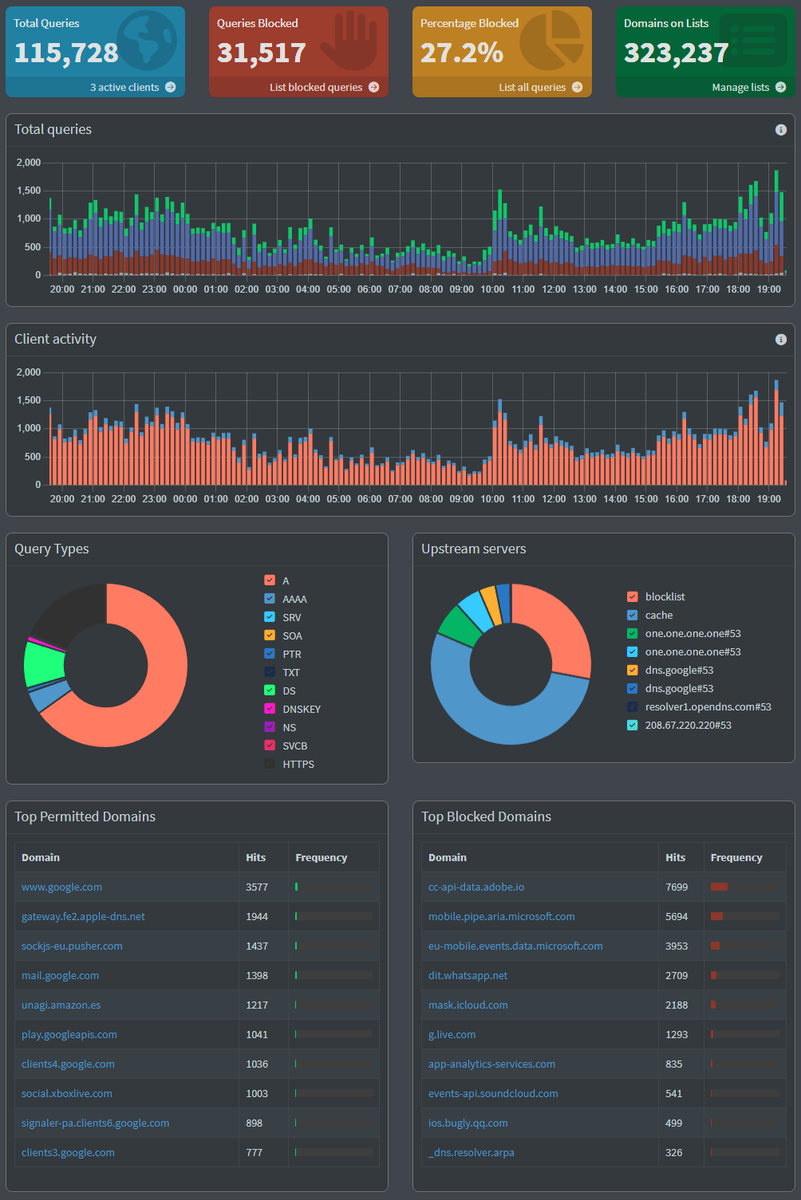801x1200 pixels.
Task: Toggle the AAAA query type checkbox
Action: click(x=270, y=599)
